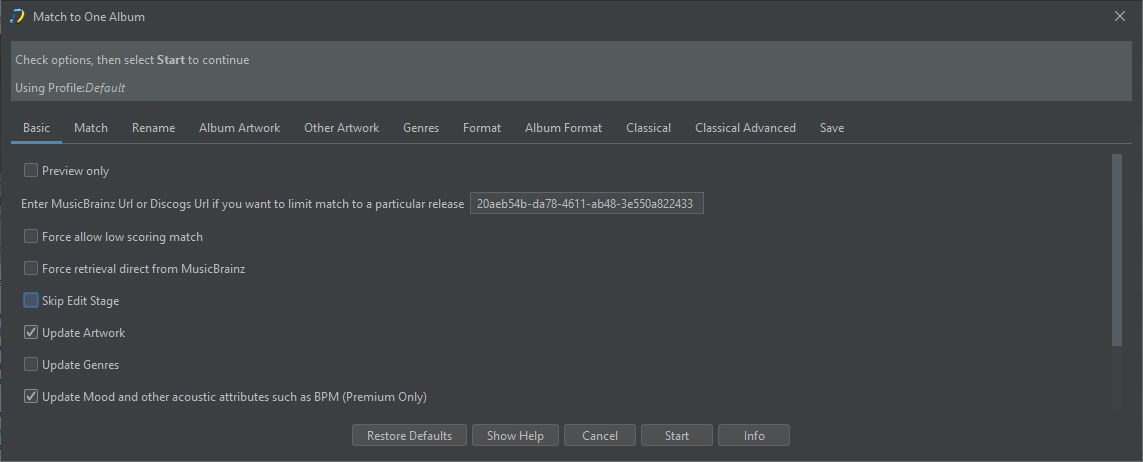Image resolution: width=1143 pixels, height=462 pixels.
Task: Switch to the Match tab
Action: (x=91, y=128)
